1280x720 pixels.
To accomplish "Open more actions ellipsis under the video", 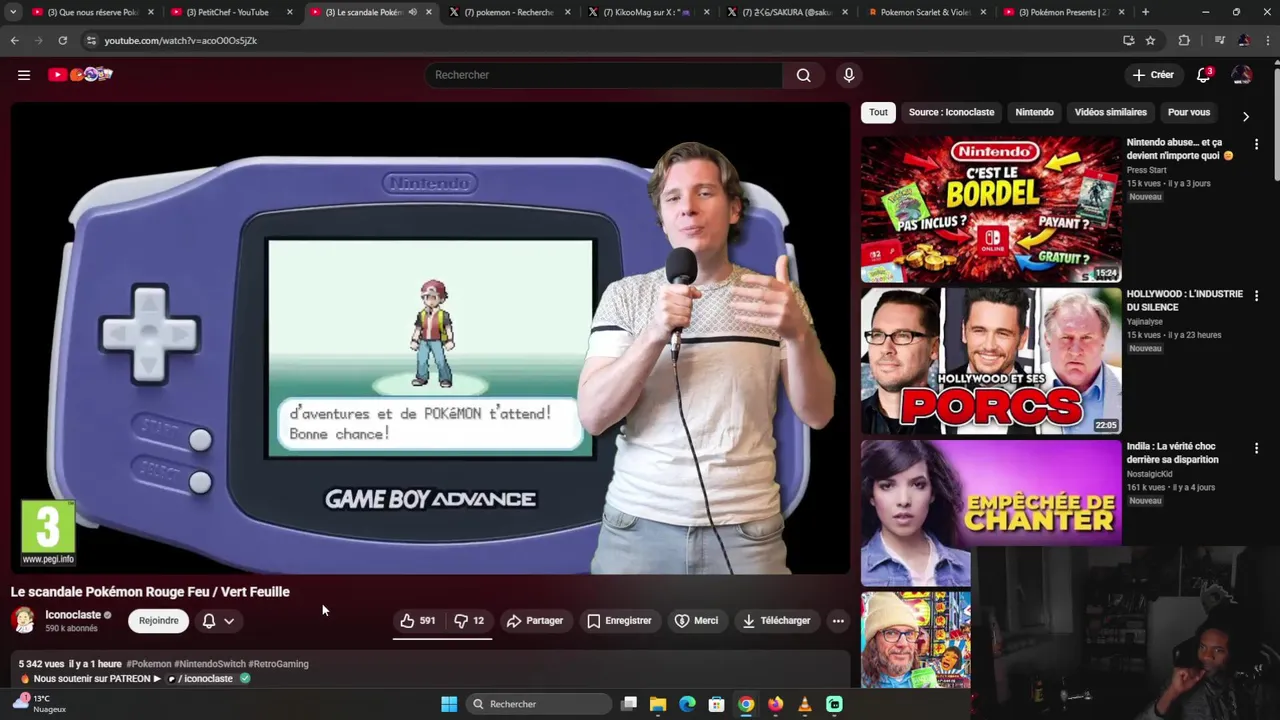I will (x=838, y=621).
